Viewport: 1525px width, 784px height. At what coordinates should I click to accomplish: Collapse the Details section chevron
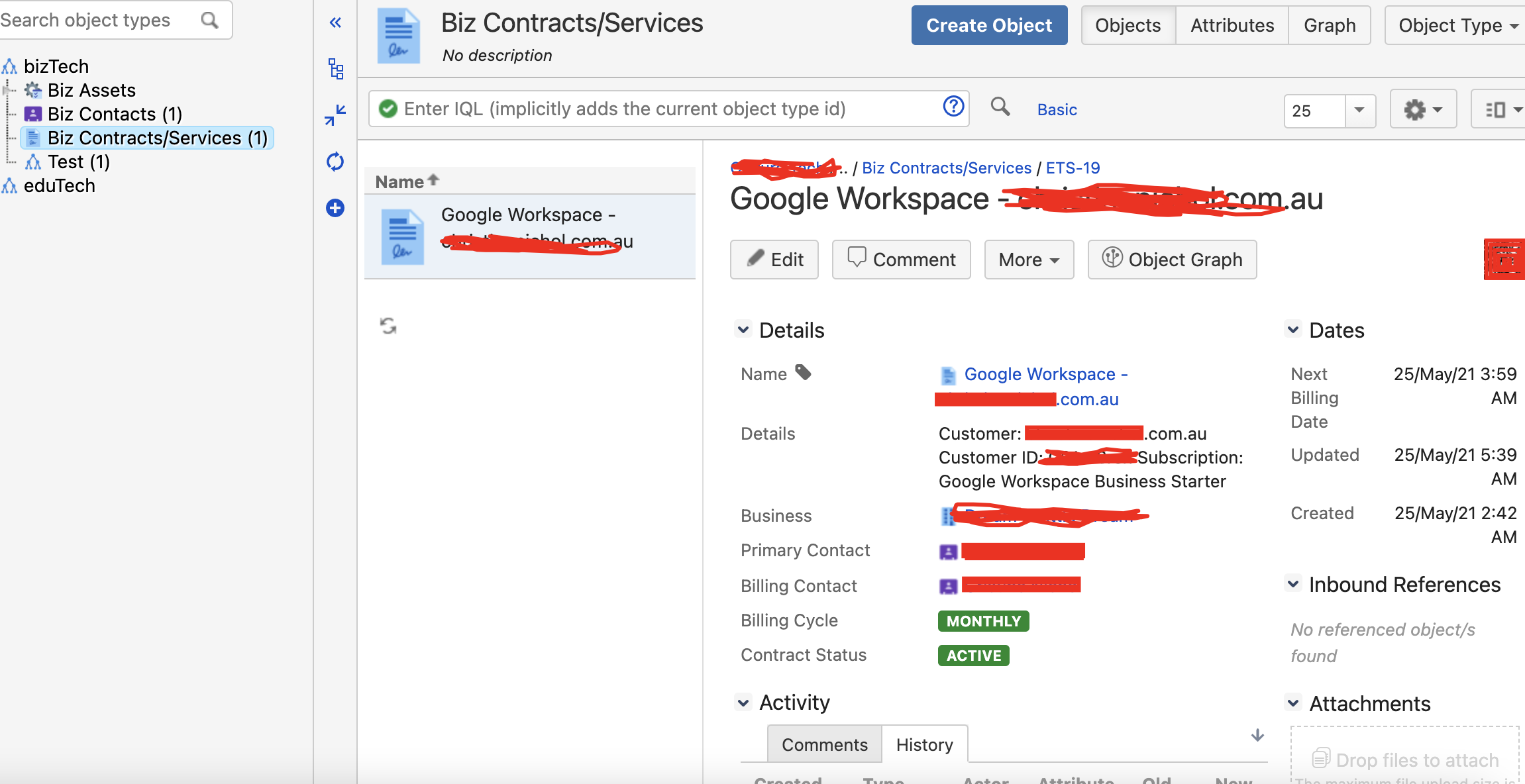click(743, 330)
